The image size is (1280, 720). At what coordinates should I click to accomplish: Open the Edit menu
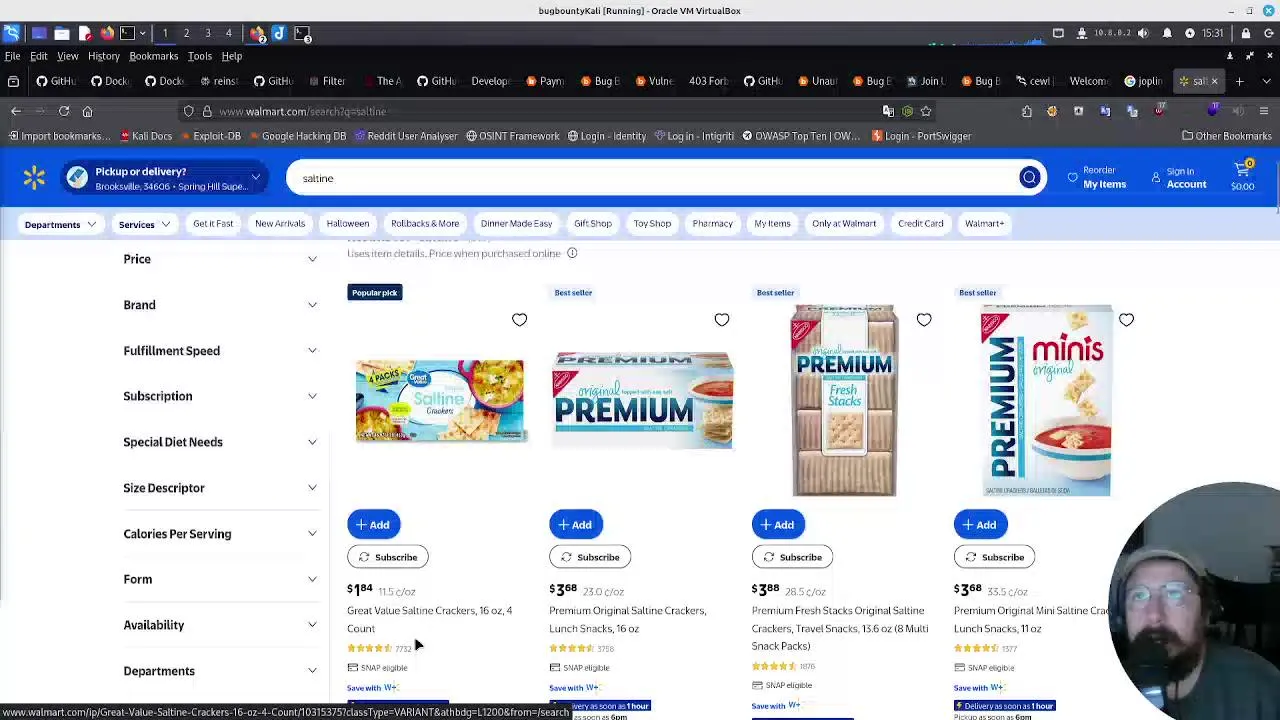click(x=39, y=56)
